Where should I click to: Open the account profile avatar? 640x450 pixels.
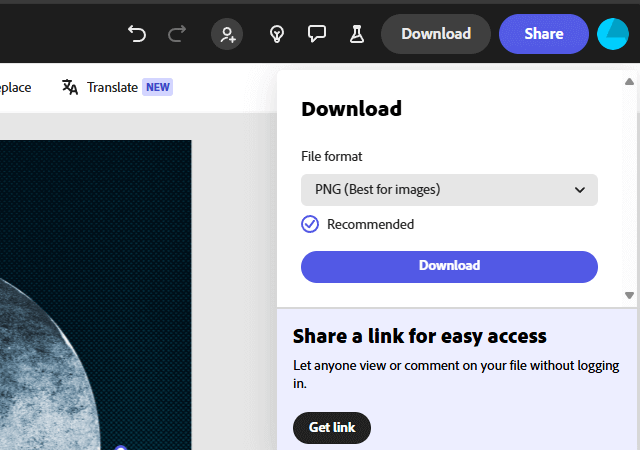(613, 34)
